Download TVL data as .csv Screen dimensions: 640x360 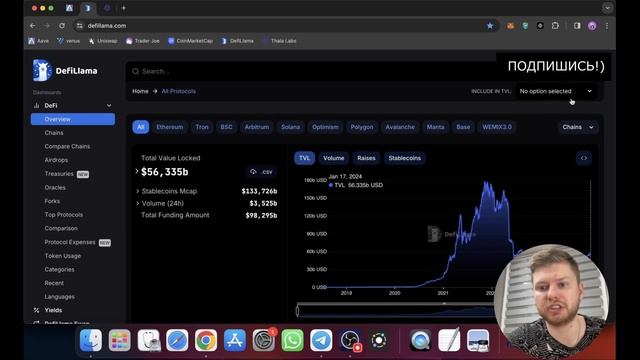262,172
